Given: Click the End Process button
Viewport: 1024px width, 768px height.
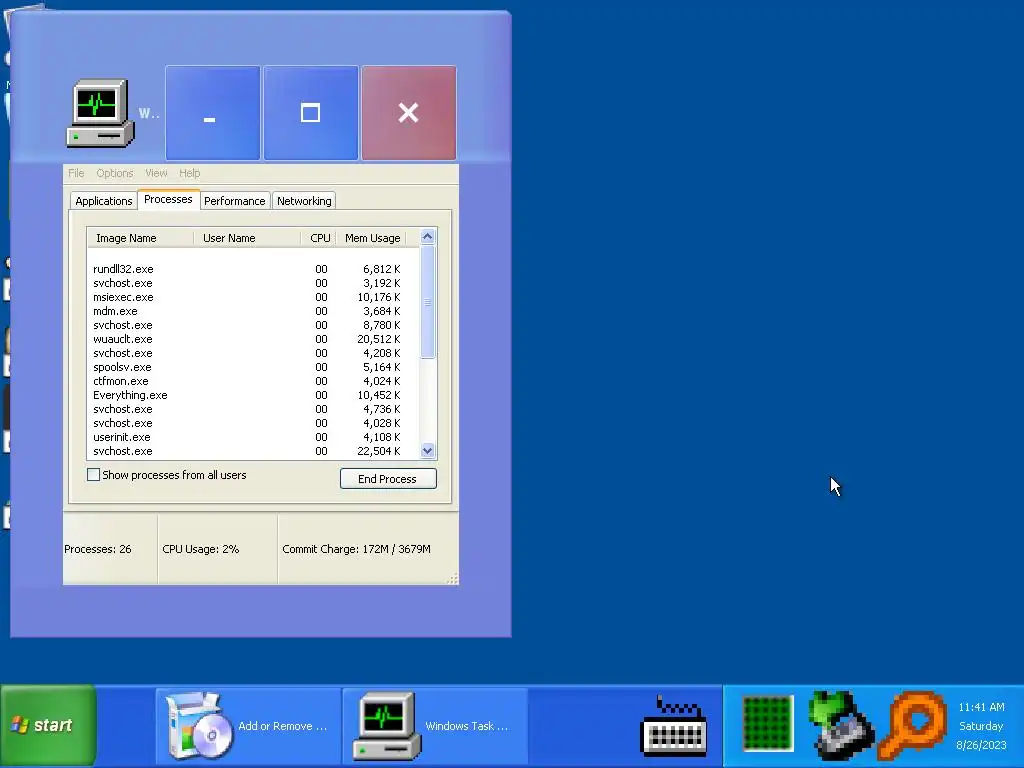Looking at the screenshot, I should coord(388,479).
